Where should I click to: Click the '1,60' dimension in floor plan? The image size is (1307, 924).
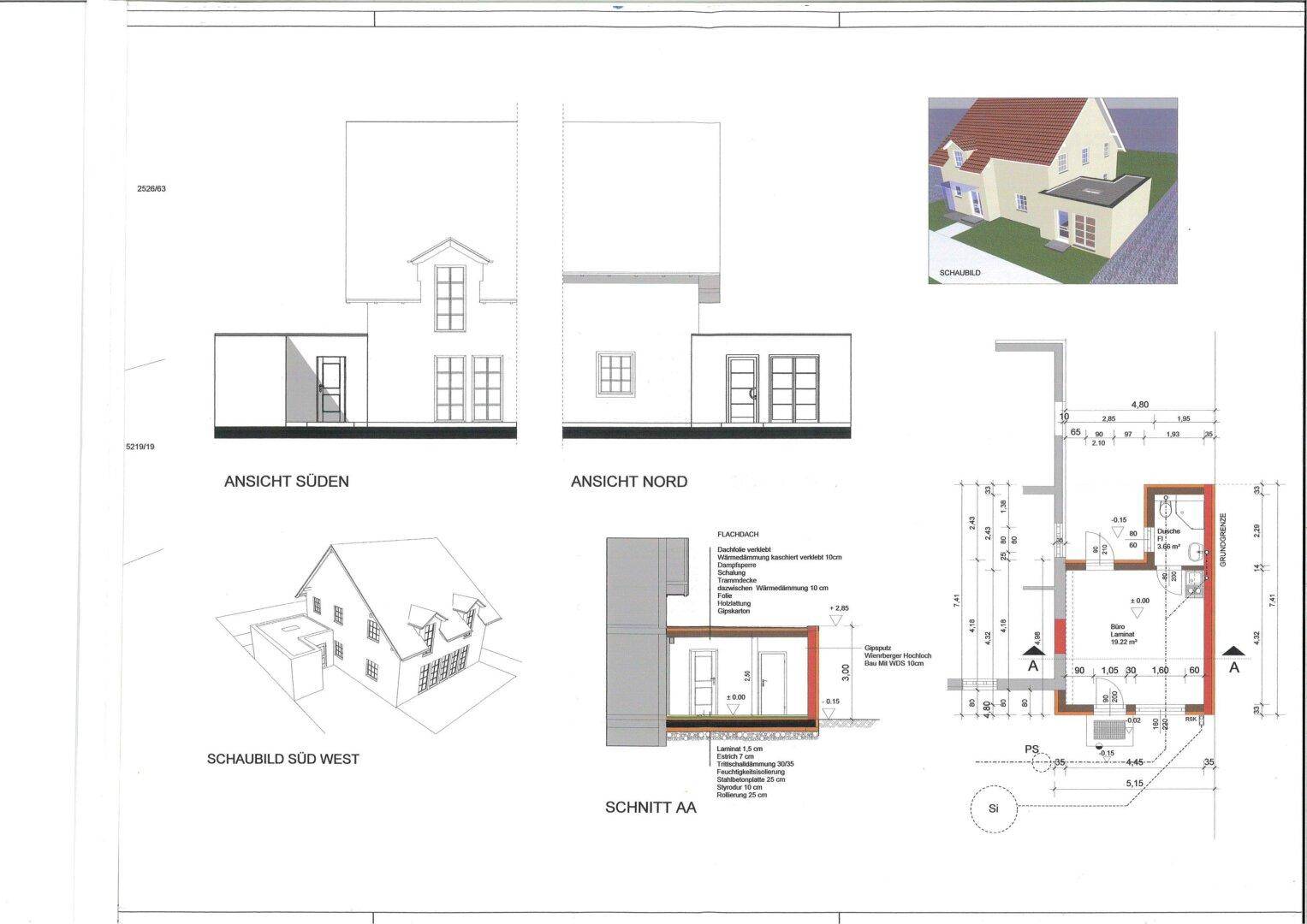pyautogui.click(x=1159, y=670)
